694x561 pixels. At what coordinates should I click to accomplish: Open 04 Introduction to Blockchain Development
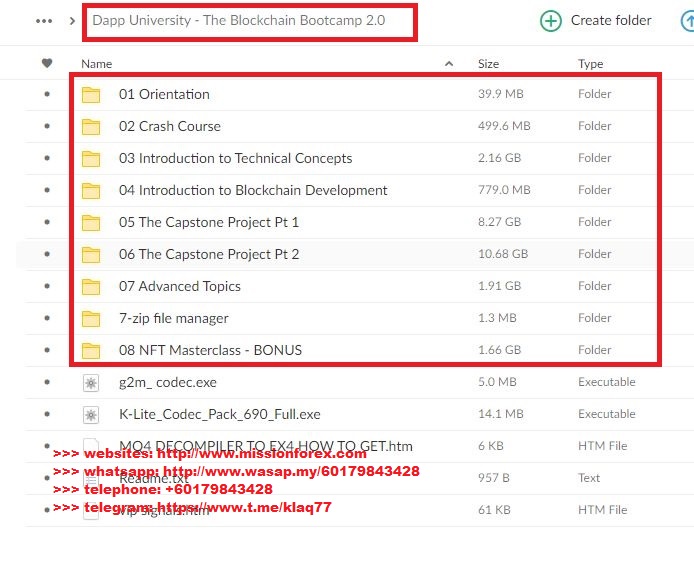pos(253,190)
